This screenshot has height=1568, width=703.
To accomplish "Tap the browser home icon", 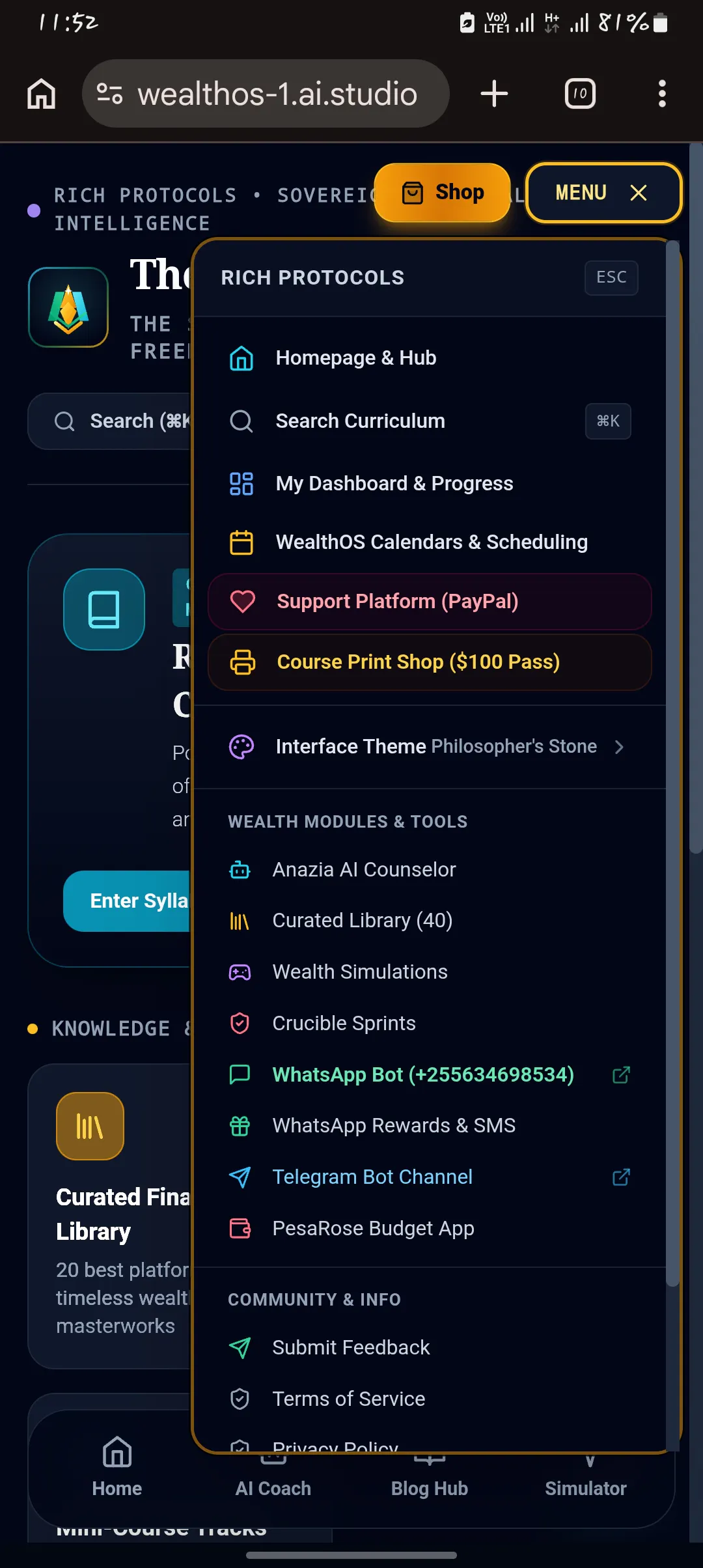I will coord(42,94).
